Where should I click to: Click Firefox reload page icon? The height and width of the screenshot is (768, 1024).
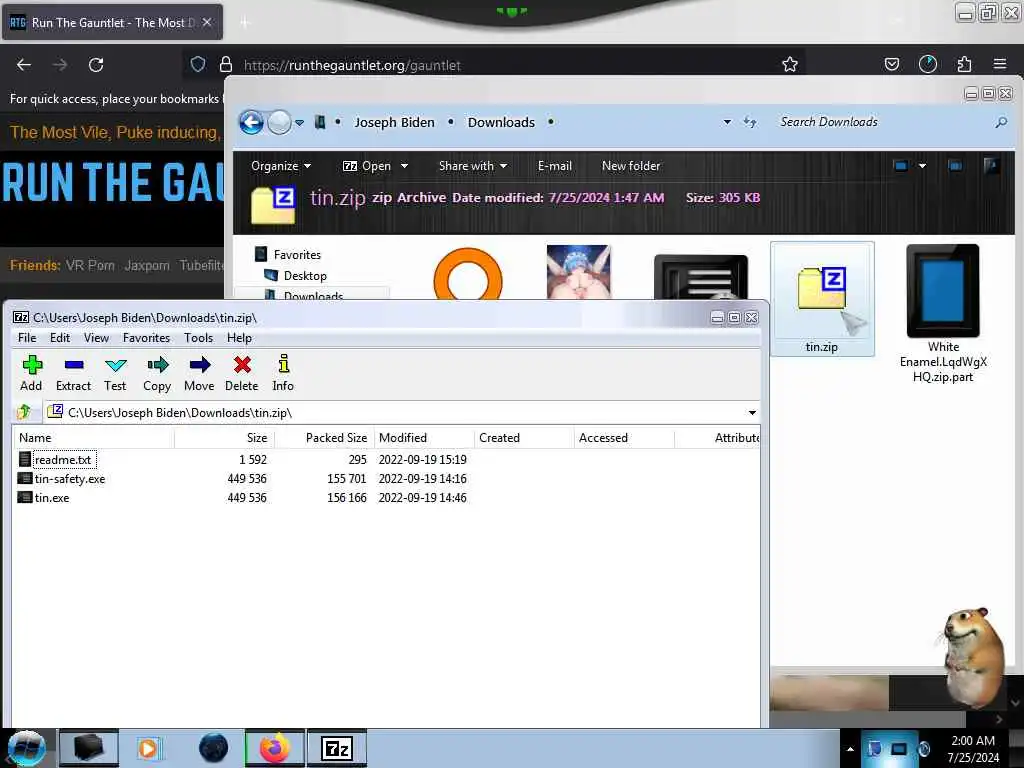click(96, 65)
